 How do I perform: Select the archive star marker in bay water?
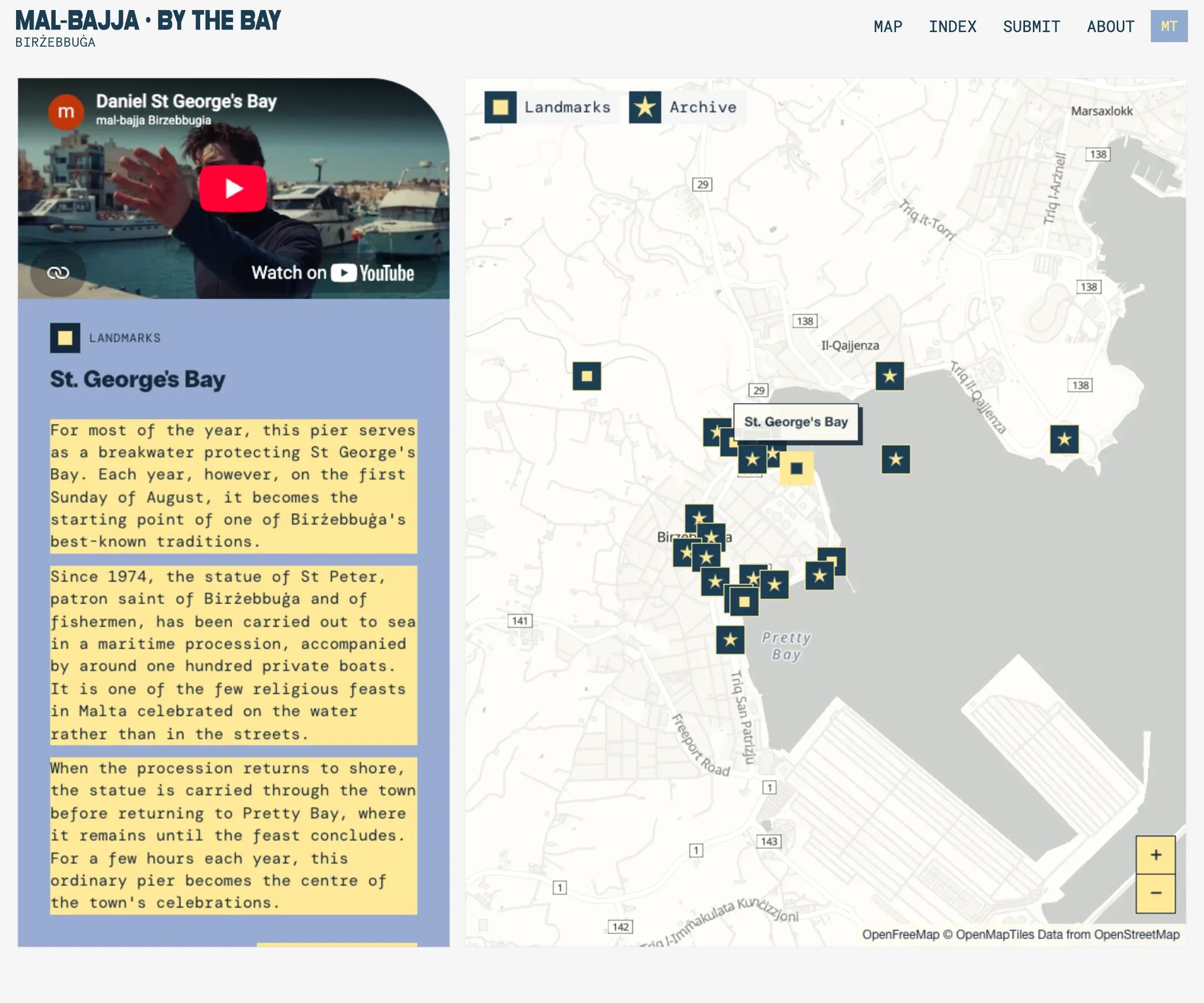(895, 459)
